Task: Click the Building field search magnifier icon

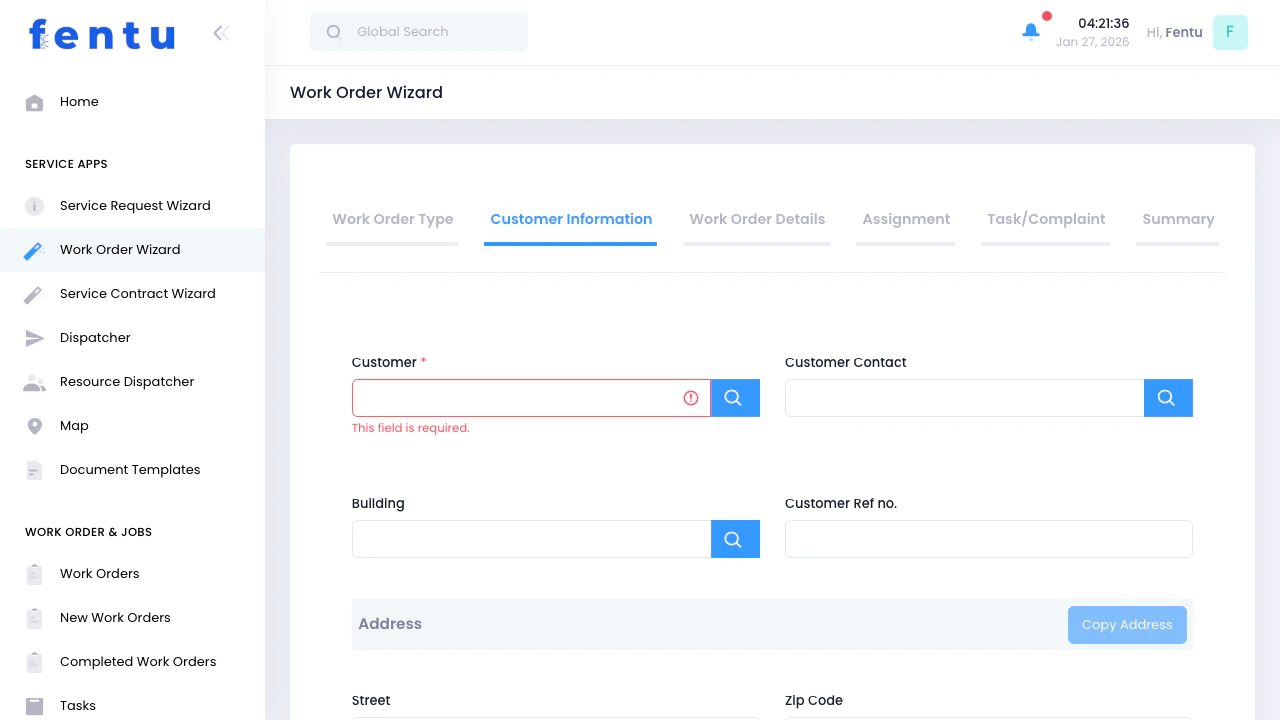Action: pos(735,538)
